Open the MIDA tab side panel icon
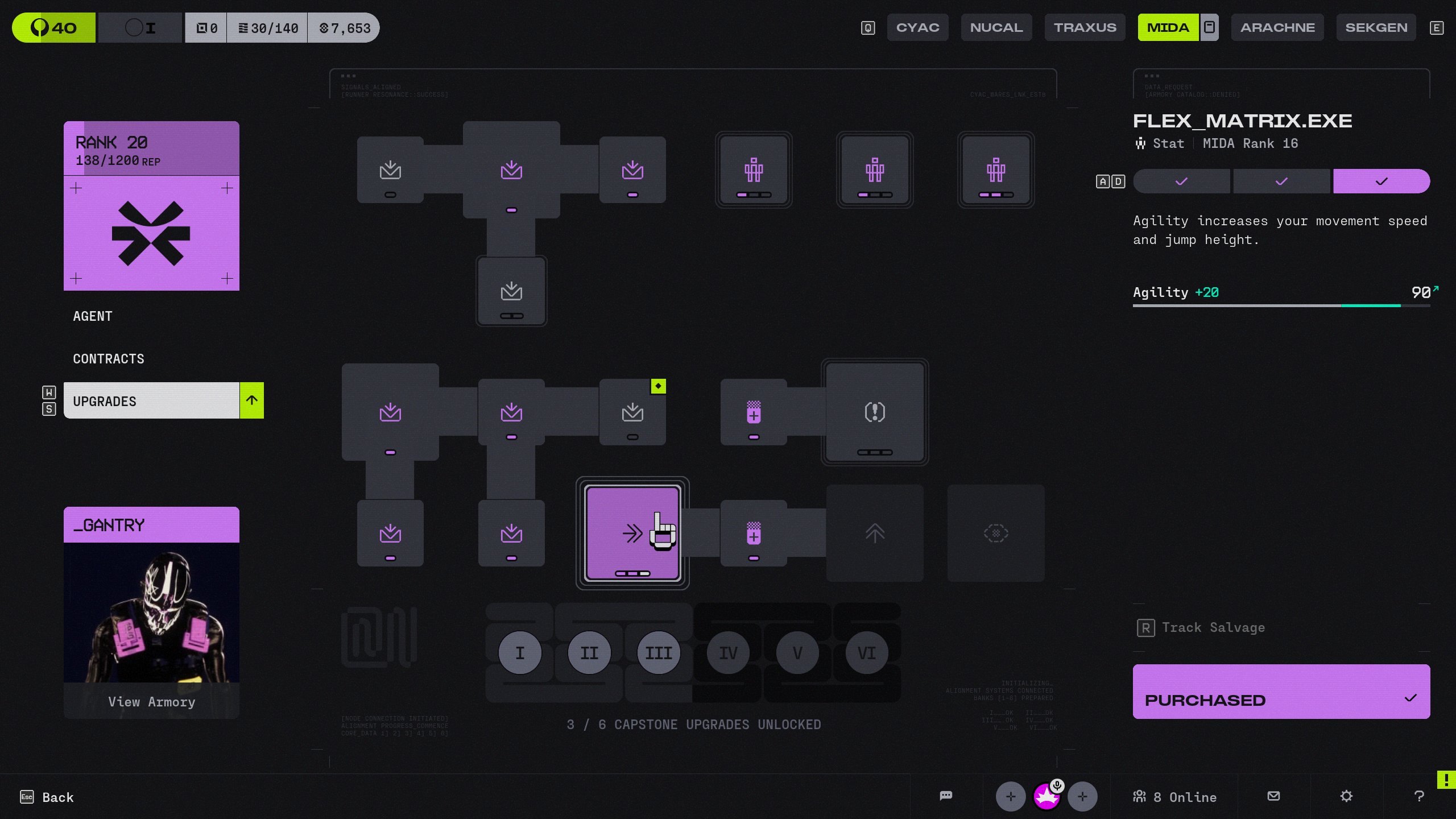 (1209, 27)
